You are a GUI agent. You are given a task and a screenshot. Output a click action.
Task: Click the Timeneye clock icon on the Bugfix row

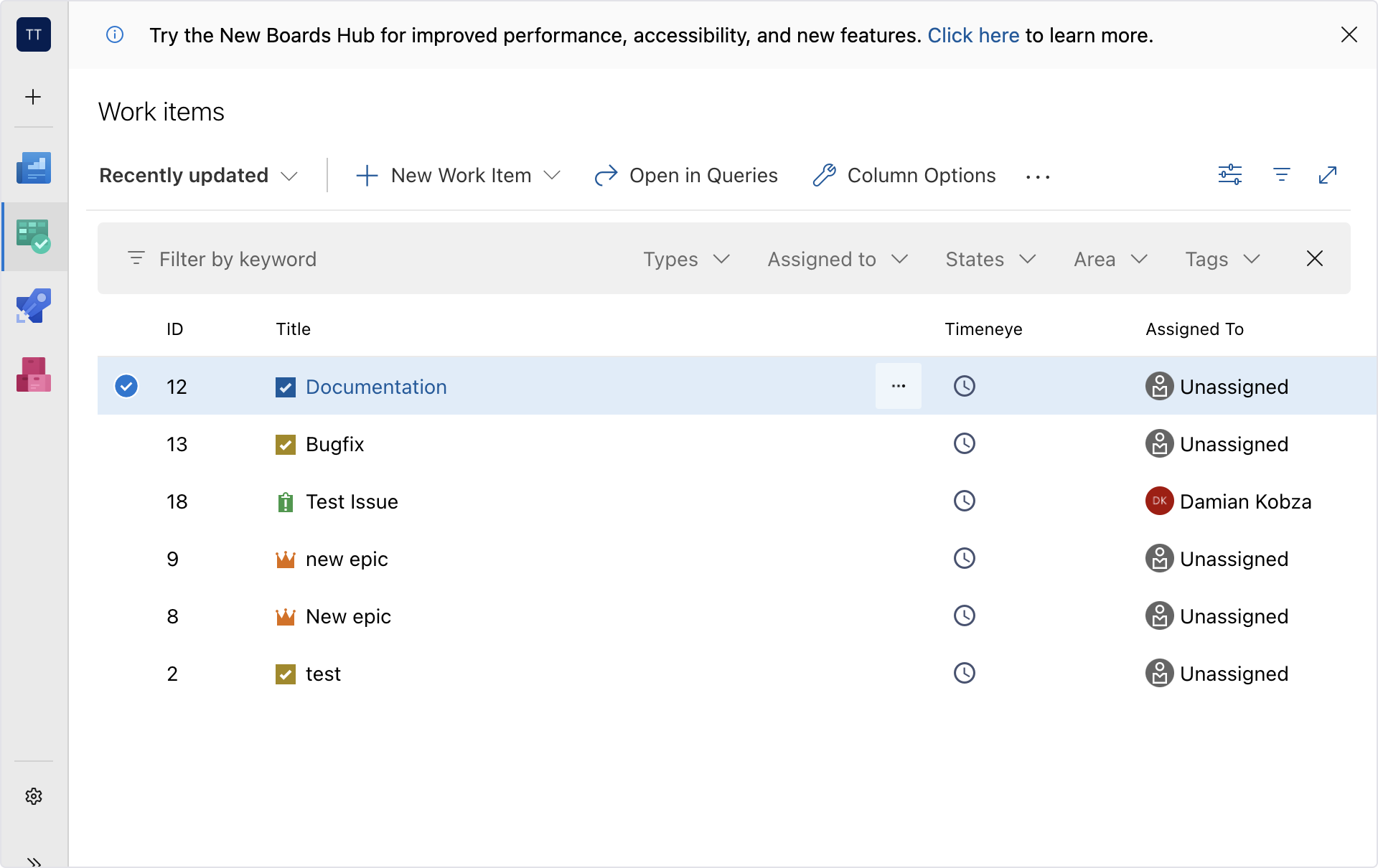964,443
